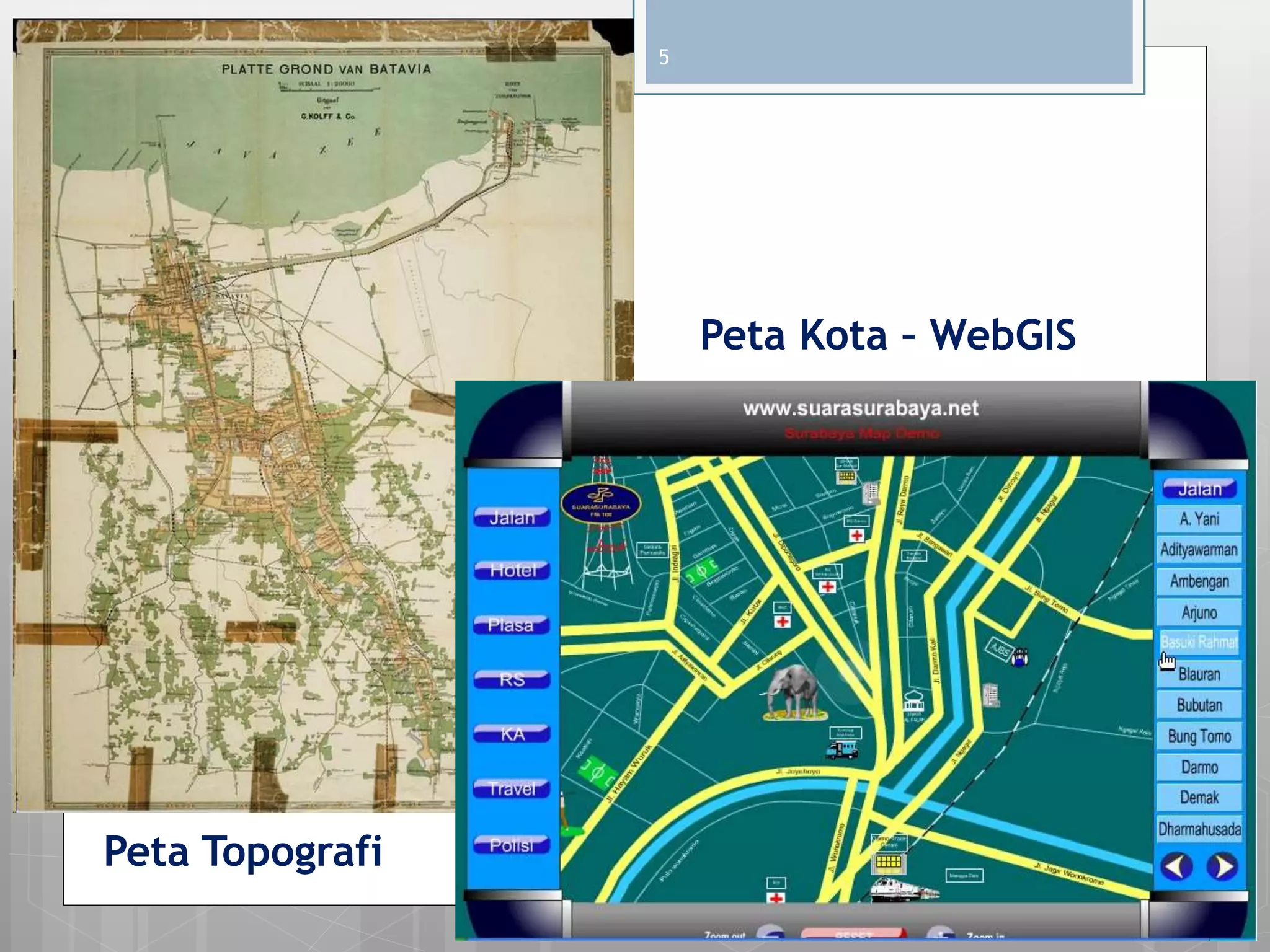Select the KA train category
The image size is (1270, 952).
512,734
